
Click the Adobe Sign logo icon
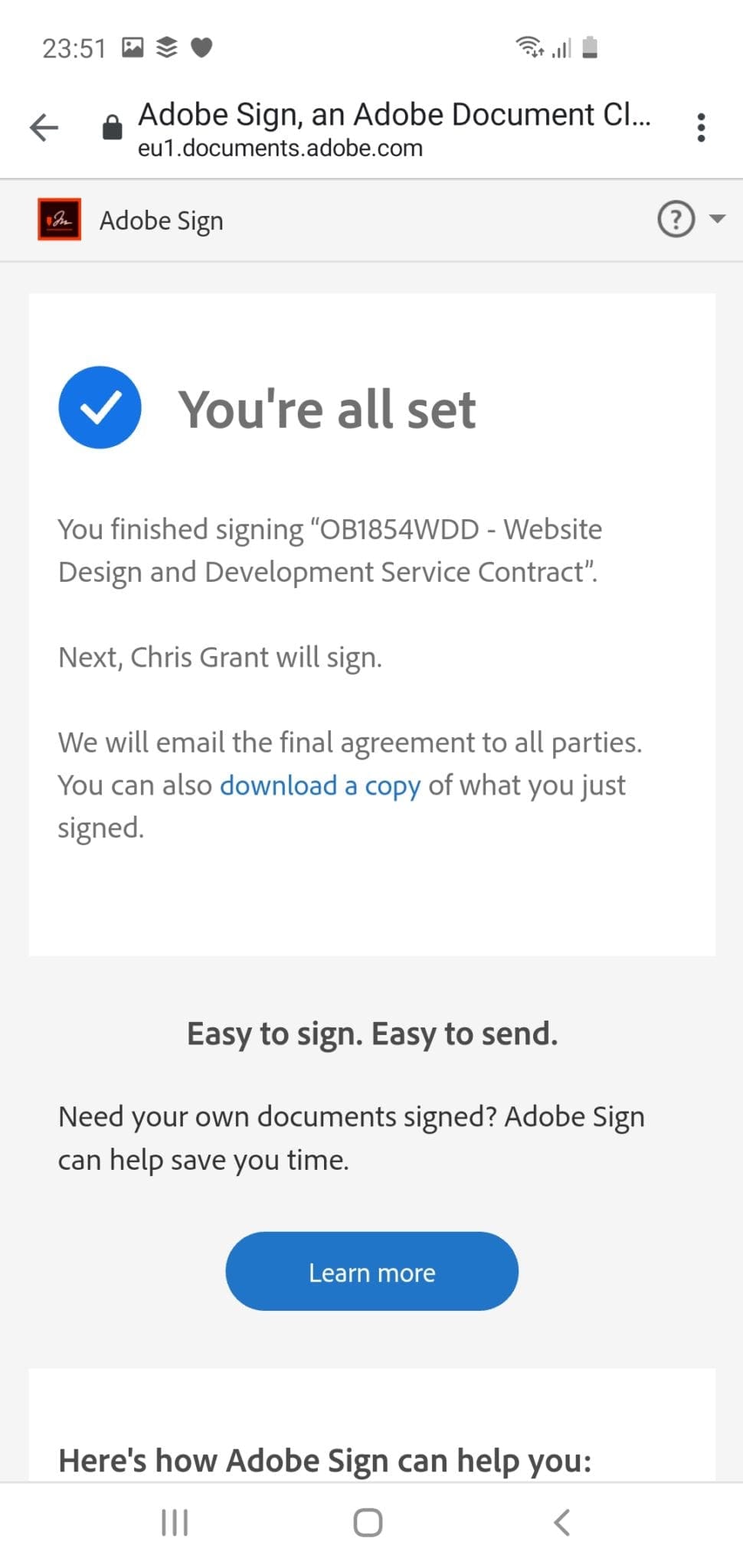click(59, 219)
